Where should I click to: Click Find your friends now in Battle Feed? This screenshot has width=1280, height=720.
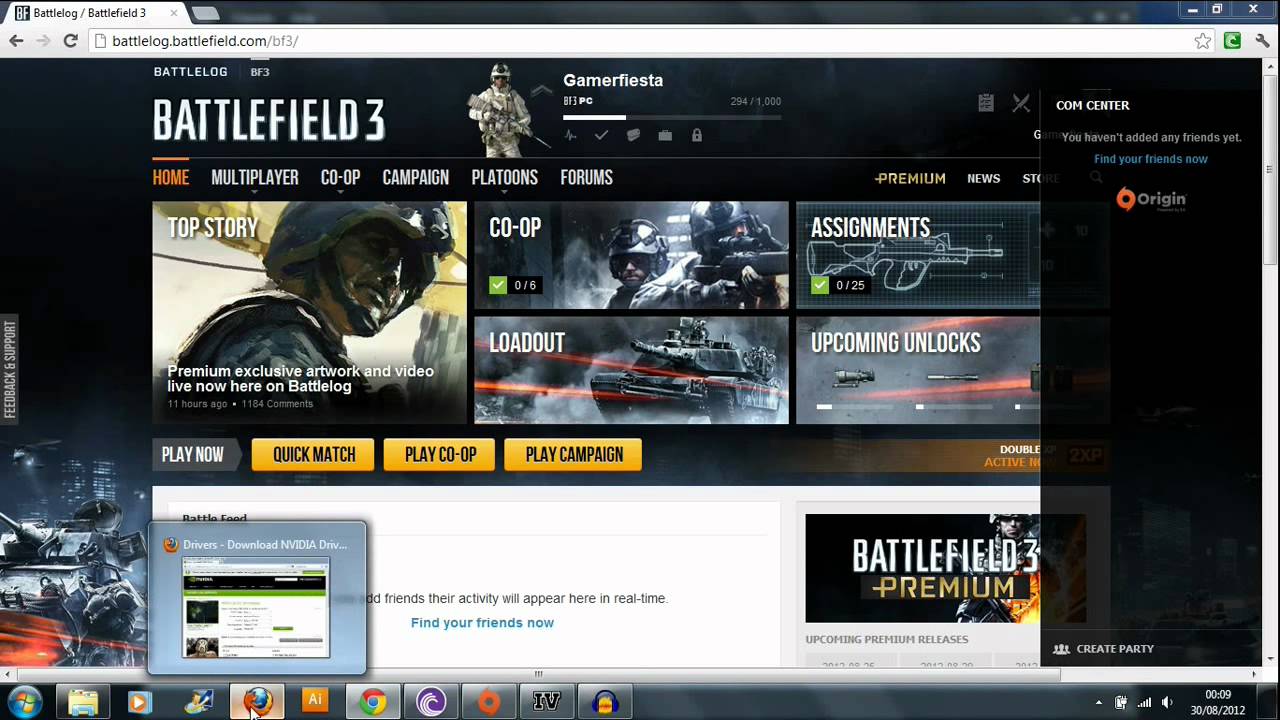482,623
